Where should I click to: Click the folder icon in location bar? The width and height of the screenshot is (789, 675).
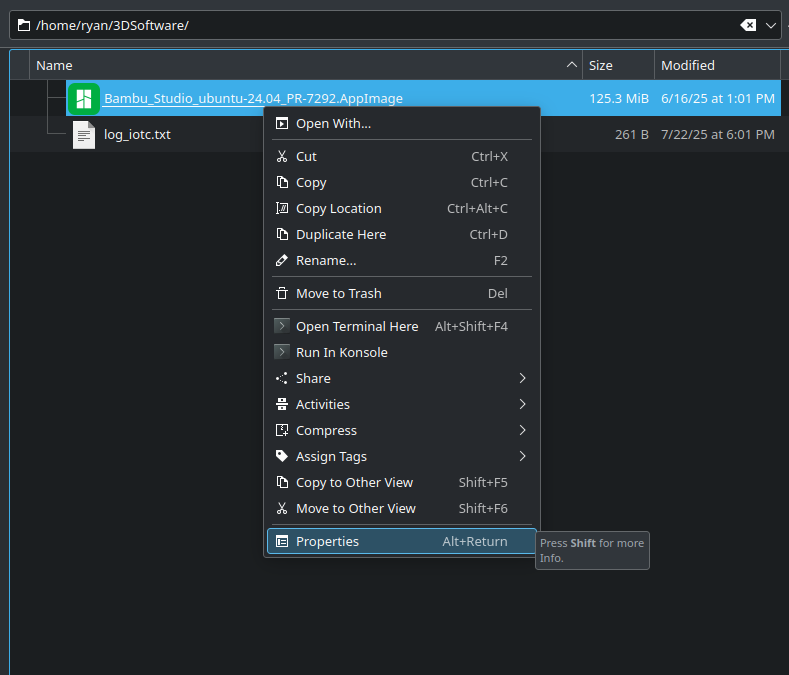[24, 25]
